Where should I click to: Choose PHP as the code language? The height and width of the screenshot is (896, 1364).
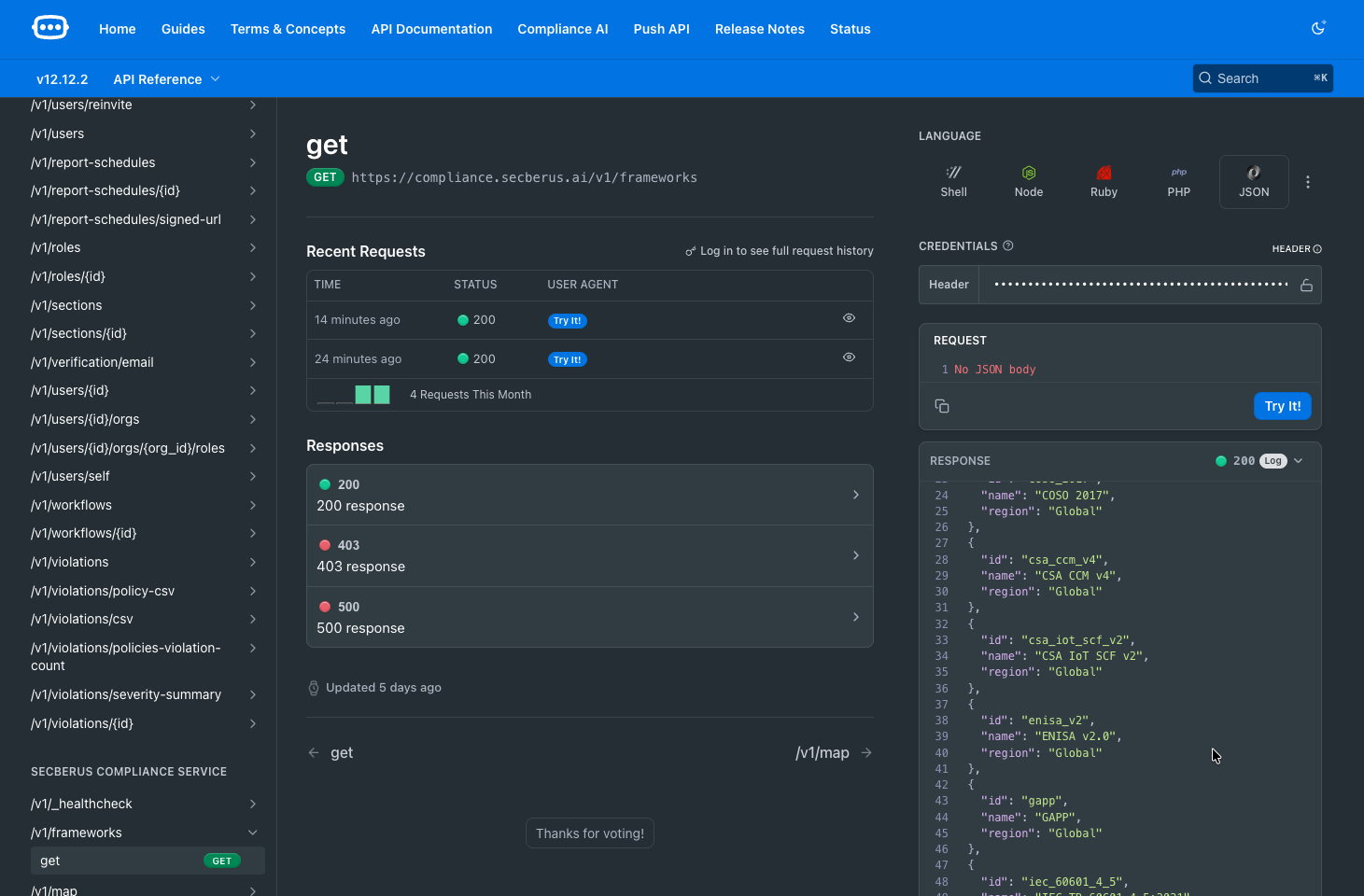coord(1178,180)
